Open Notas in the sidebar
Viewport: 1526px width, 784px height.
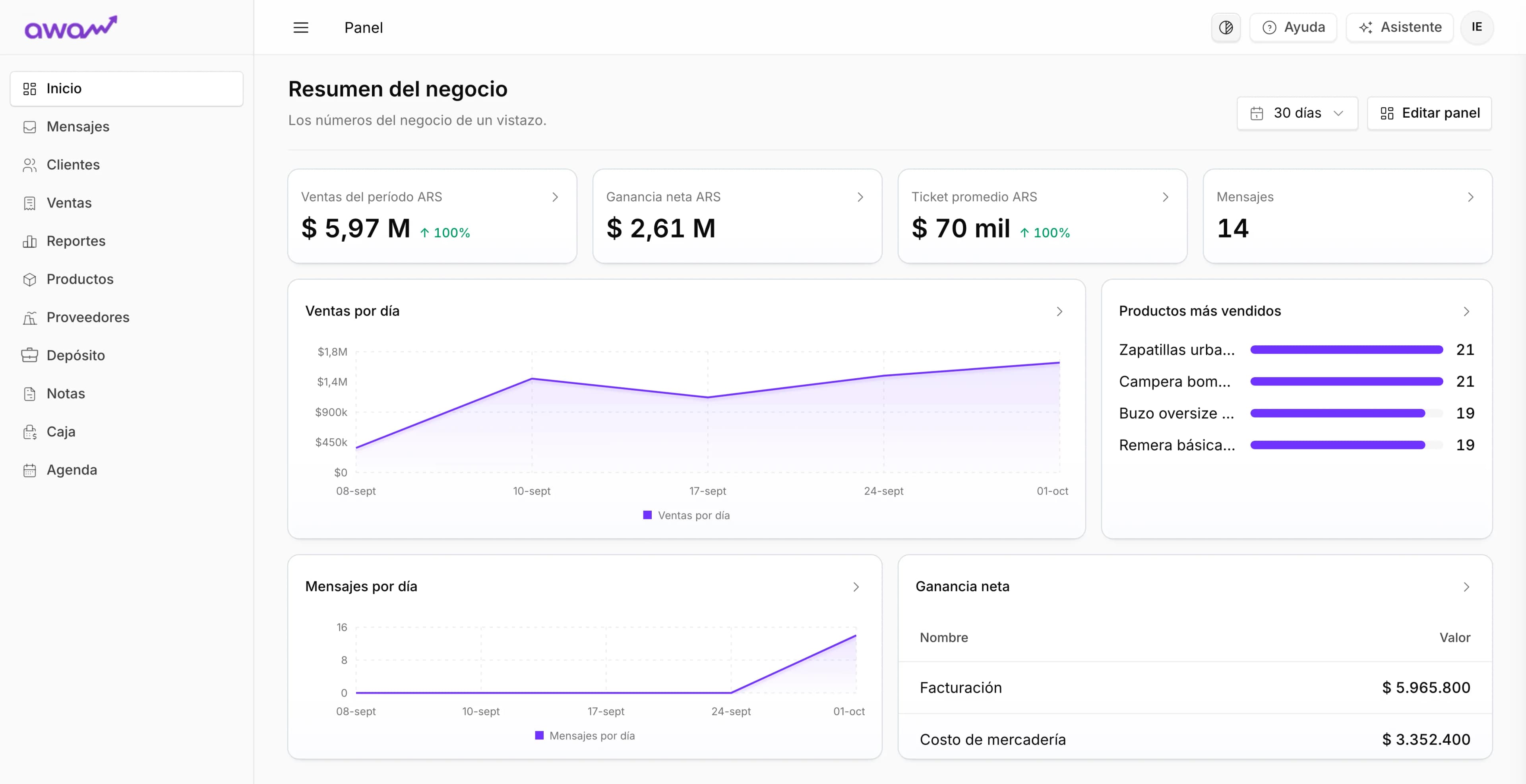127,394
